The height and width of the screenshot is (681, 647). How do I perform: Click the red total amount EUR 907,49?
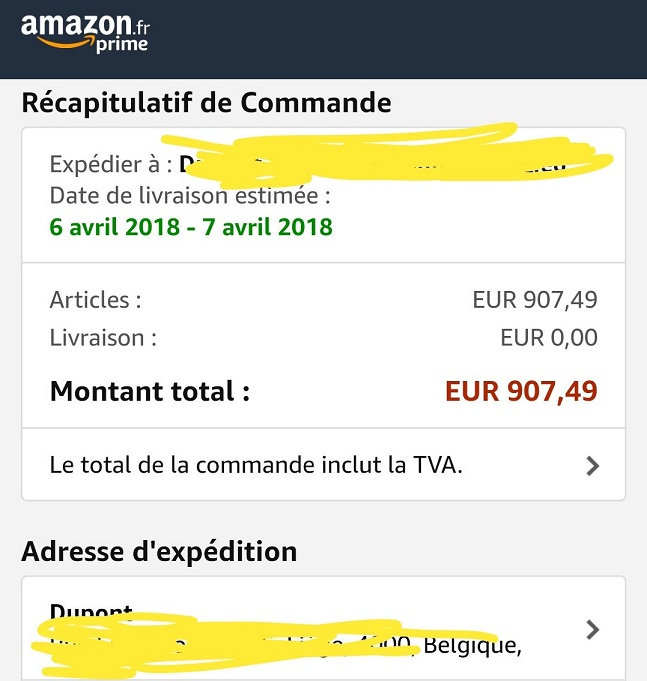click(x=521, y=391)
